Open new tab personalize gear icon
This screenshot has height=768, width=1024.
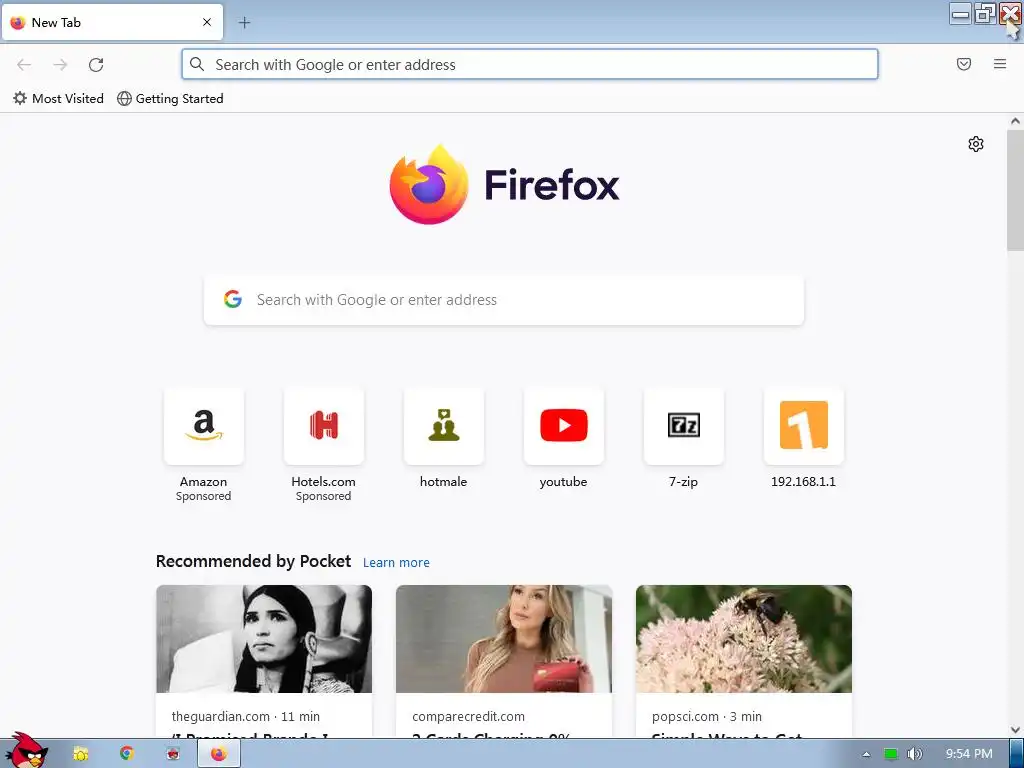click(976, 144)
